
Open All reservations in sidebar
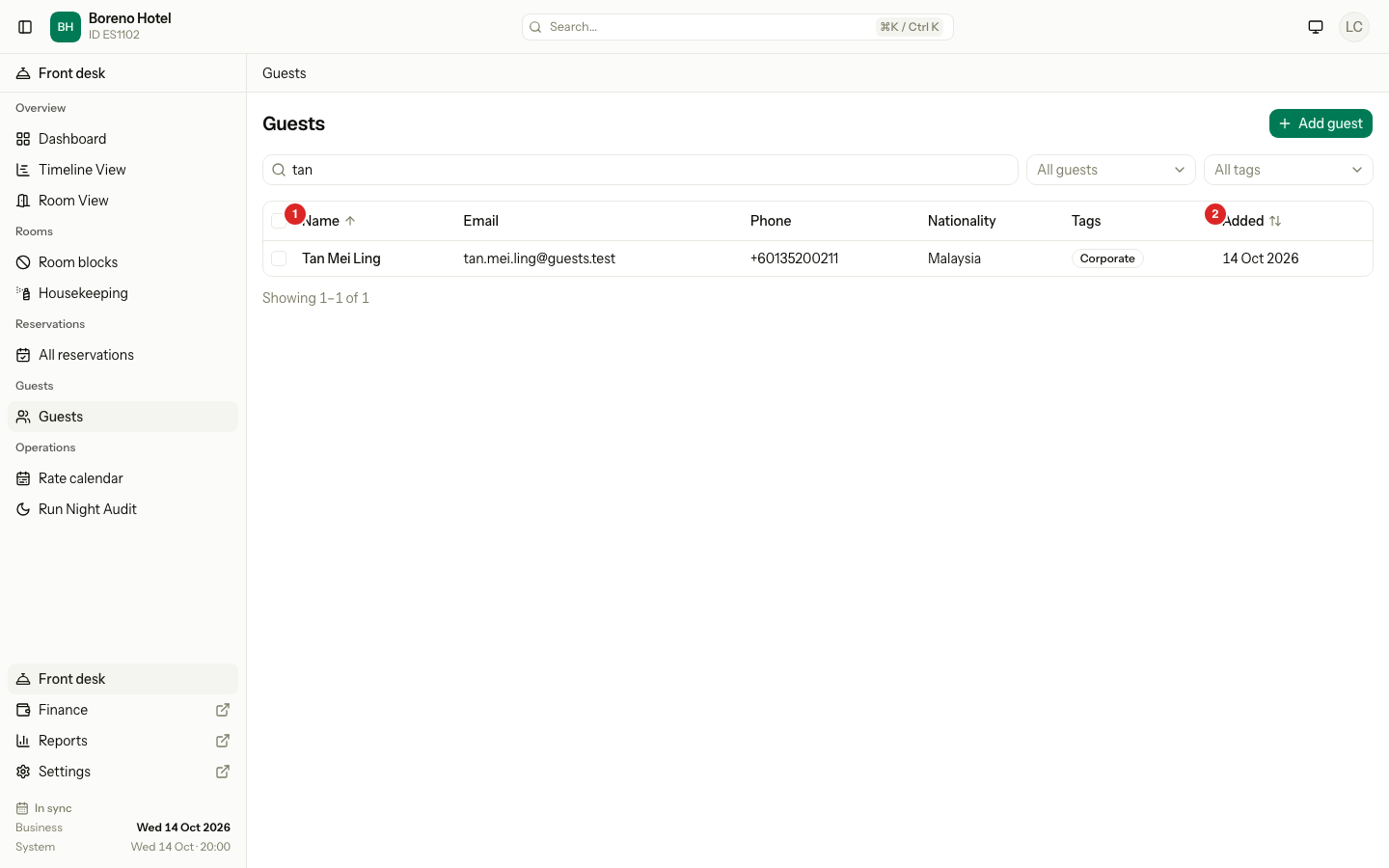[x=123, y=355]
